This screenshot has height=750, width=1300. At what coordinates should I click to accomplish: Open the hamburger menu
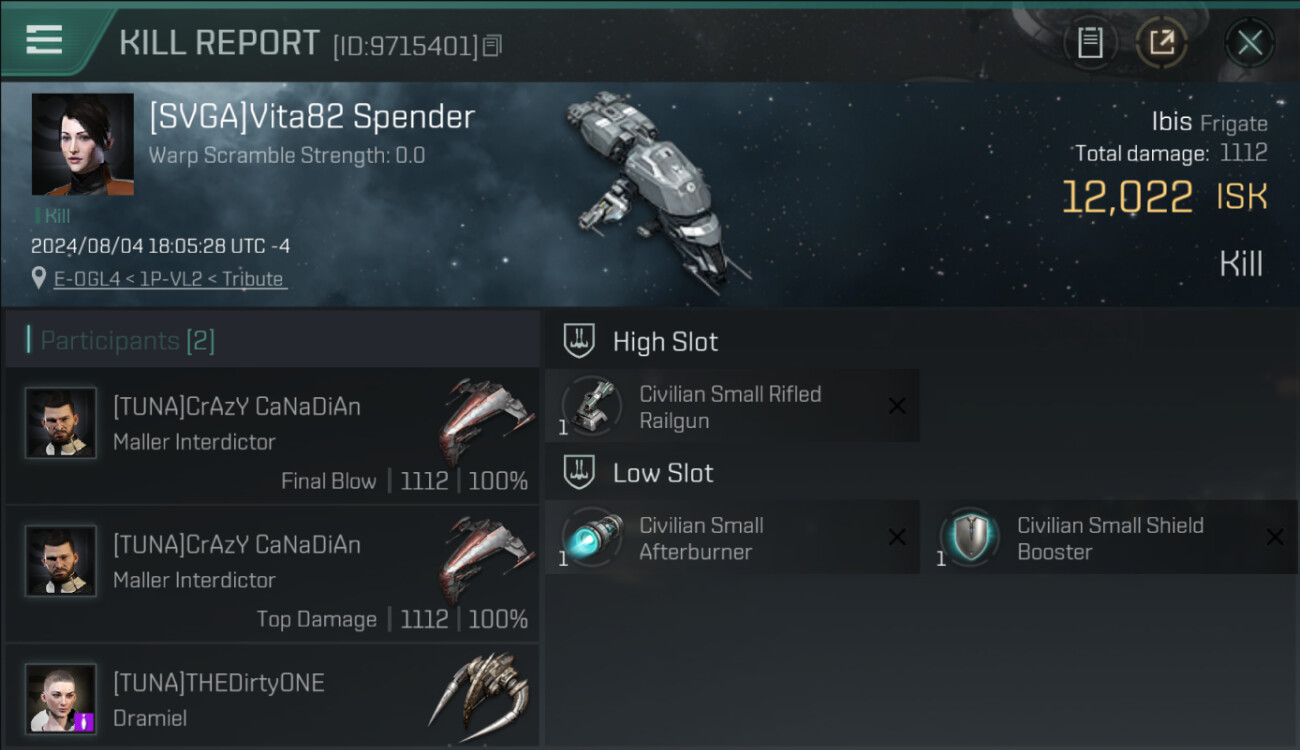pyautogui.click(x=44, y=40)
